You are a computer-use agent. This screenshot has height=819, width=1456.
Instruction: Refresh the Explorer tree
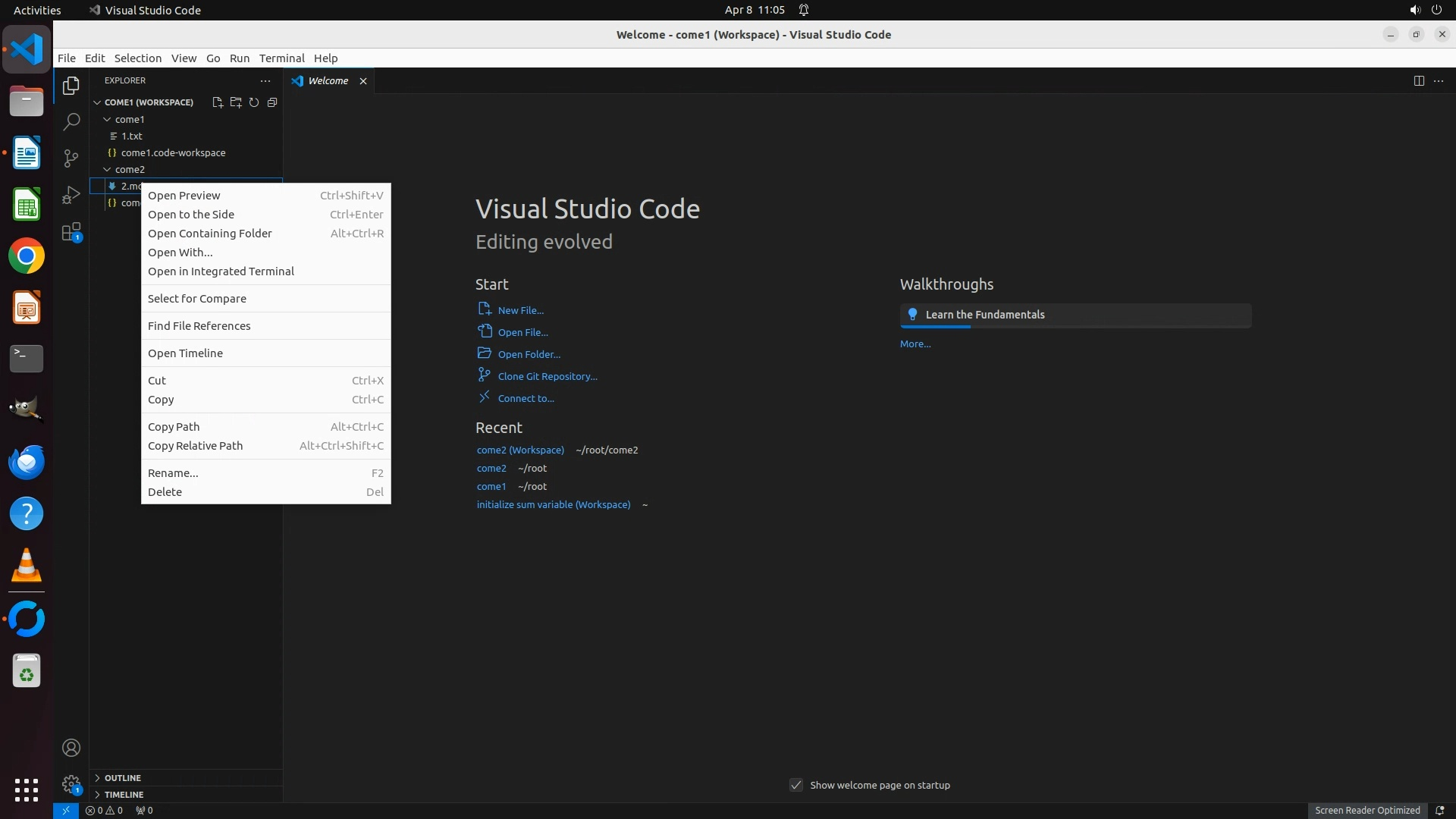pyautogui.click(x=254, y=102)
